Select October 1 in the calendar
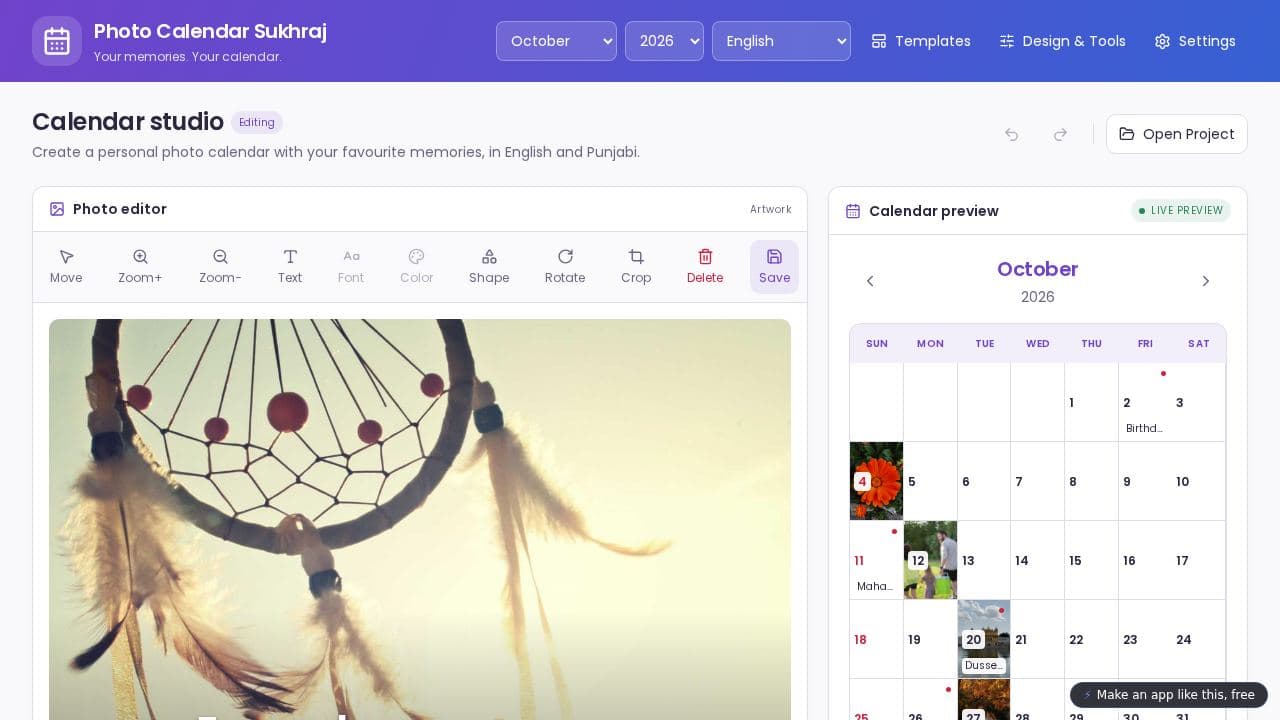1280x720 pixels. 1091,402
